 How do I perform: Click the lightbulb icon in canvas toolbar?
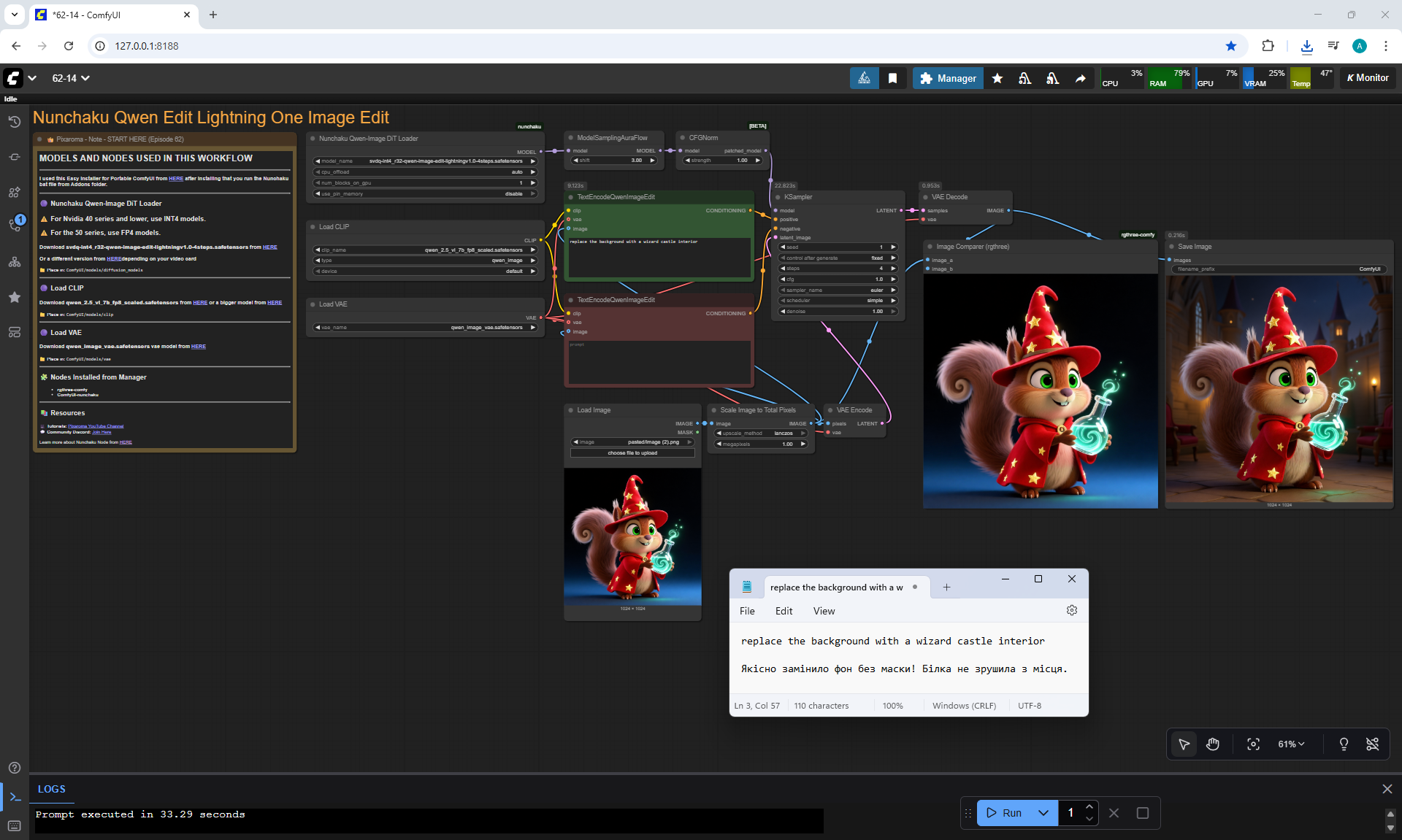tap(1344, 744)
